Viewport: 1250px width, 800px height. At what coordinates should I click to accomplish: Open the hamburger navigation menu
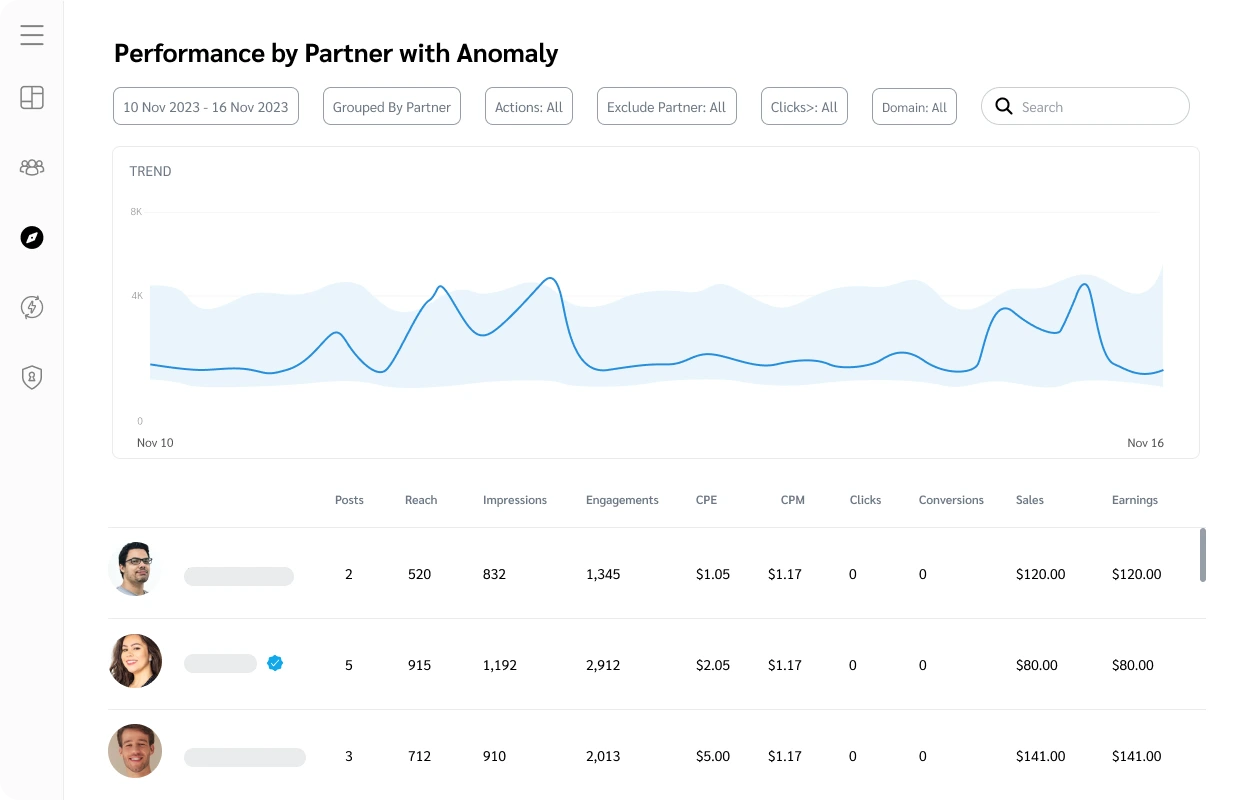(31, 34)
